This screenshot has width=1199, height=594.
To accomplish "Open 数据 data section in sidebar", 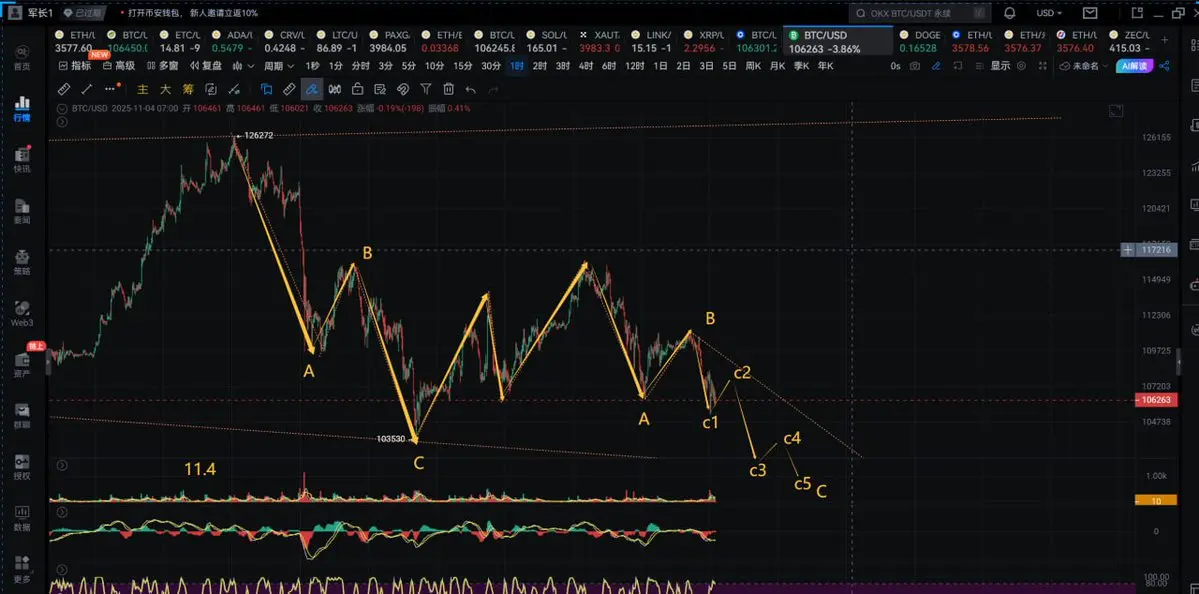I will (21, 518).
